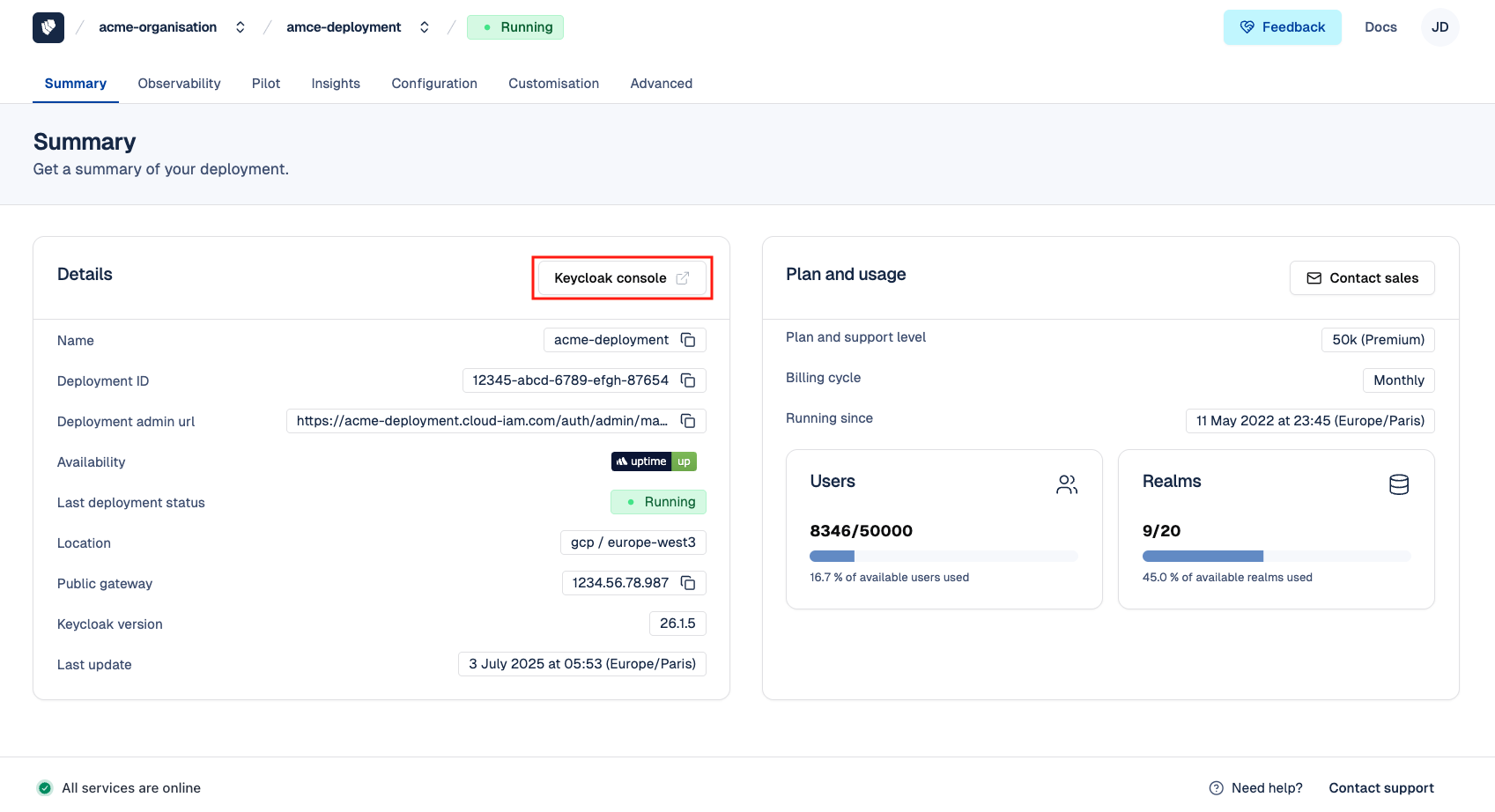This screenshot has height=812, width=1495.
Task: Click the Cloud-IAM logo icon
Action: click(x=48, y=27)
